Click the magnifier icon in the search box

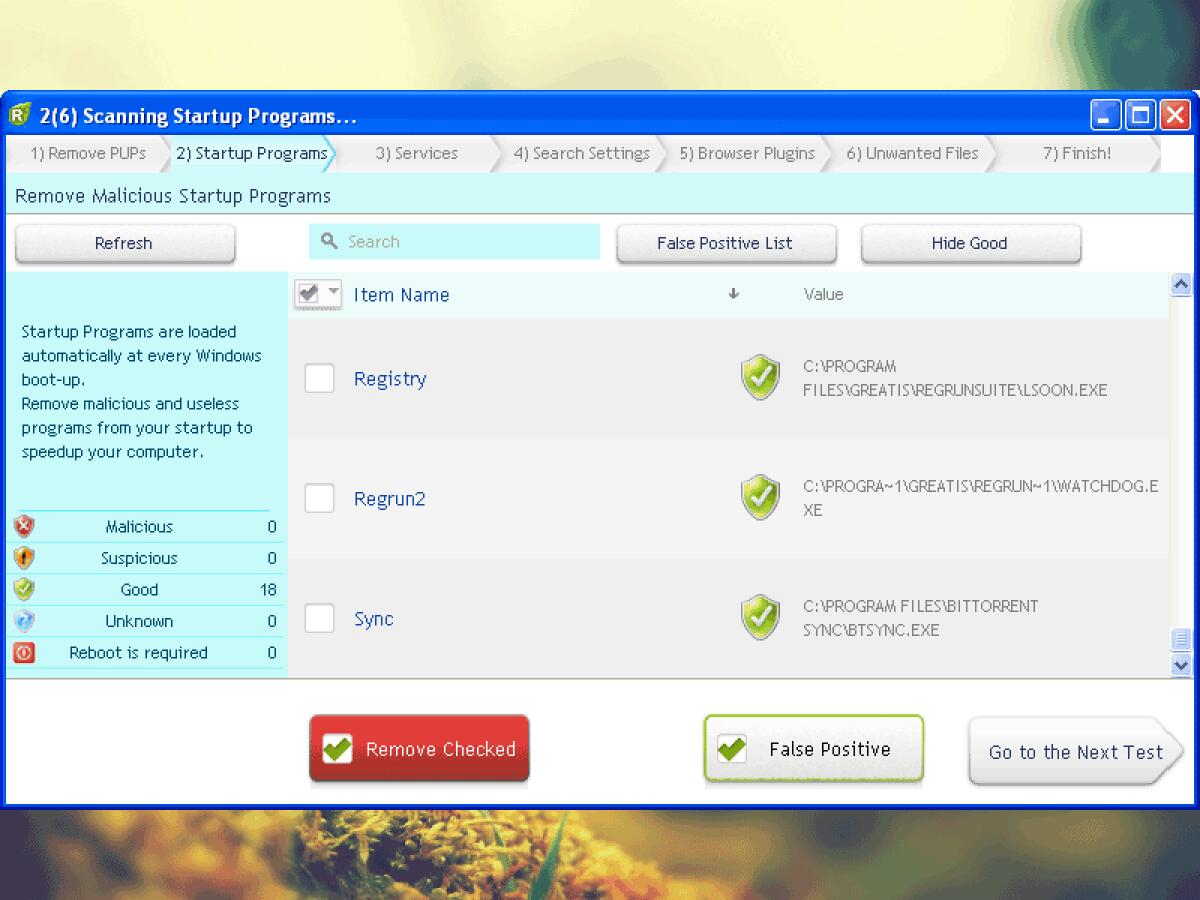(x=330, y=241)
